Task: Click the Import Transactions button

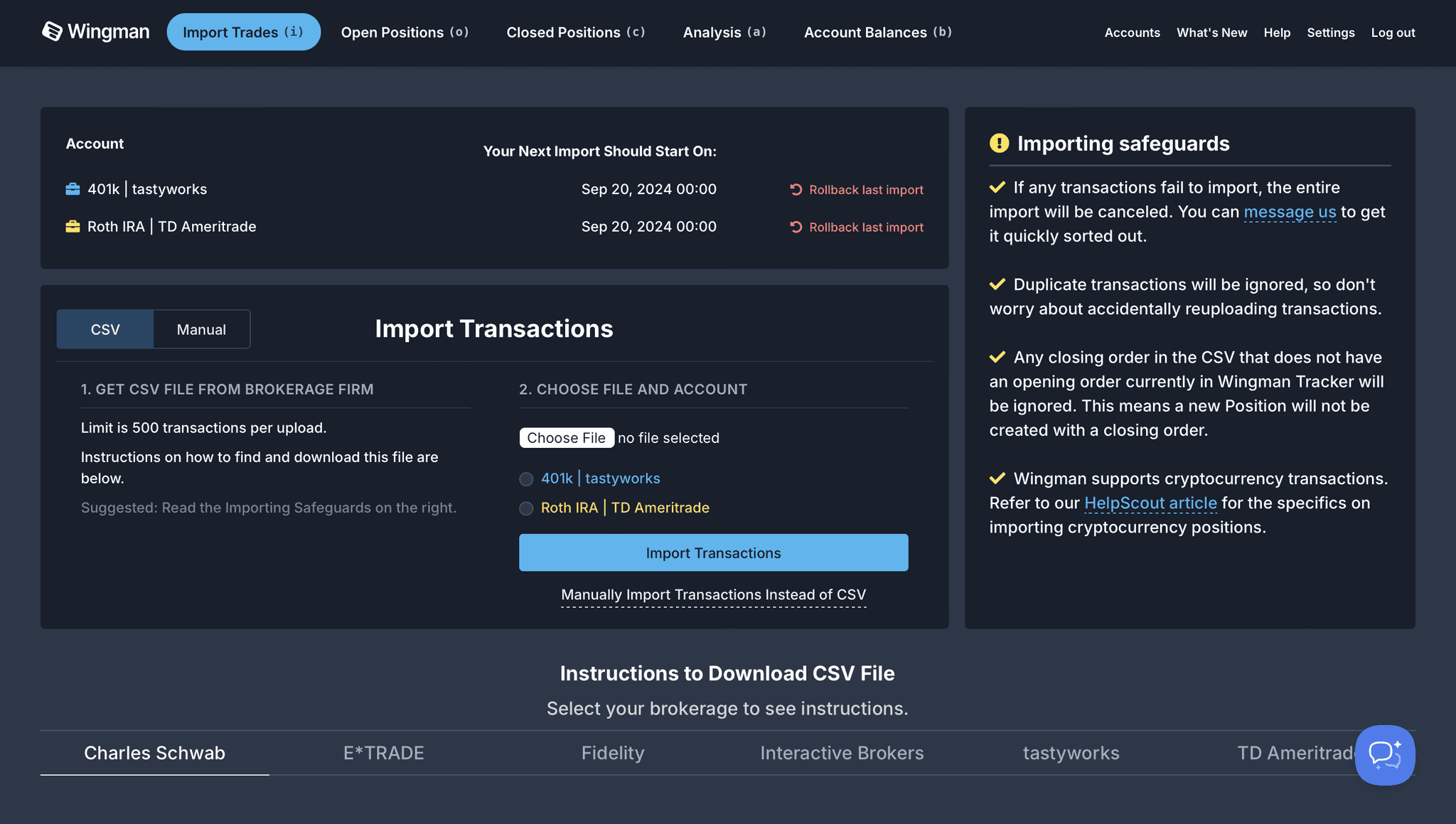Action: 713,552
